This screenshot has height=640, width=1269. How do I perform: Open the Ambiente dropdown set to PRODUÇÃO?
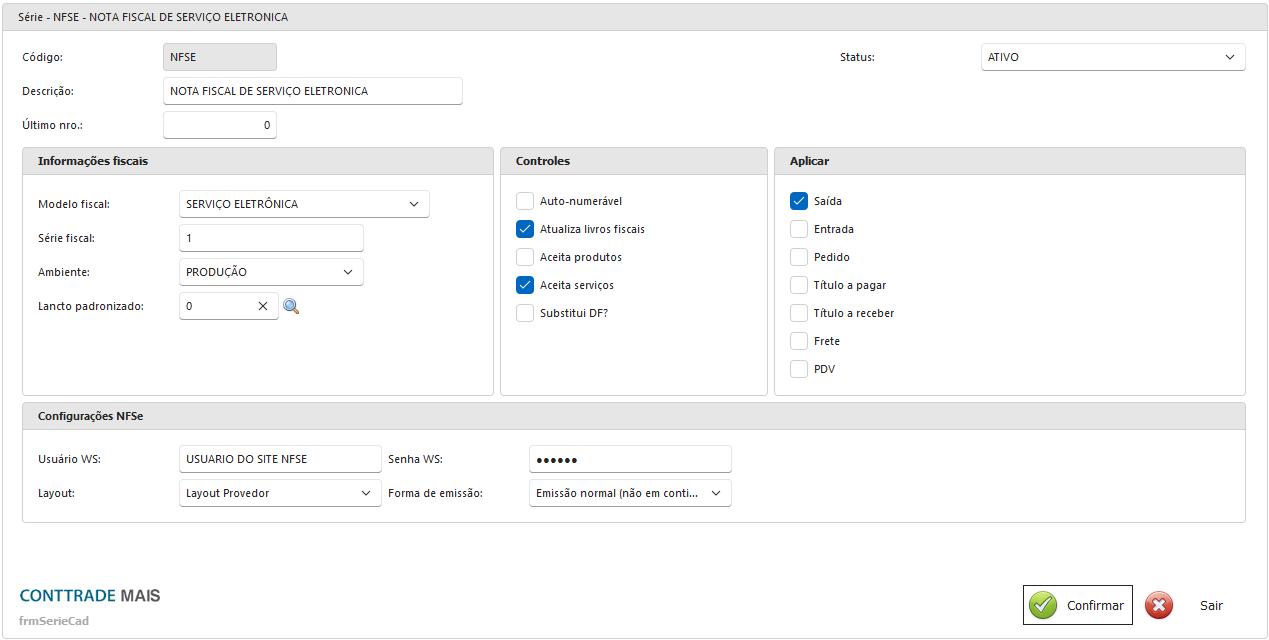[x=271, y=272]
